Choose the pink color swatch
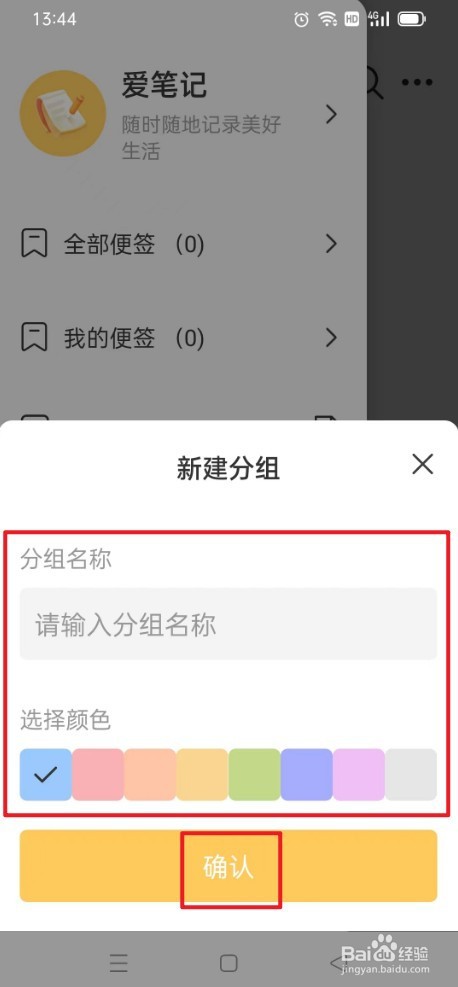Image resolution: width=458 pixels, height=987 pixels. click(x=98, y=774)
